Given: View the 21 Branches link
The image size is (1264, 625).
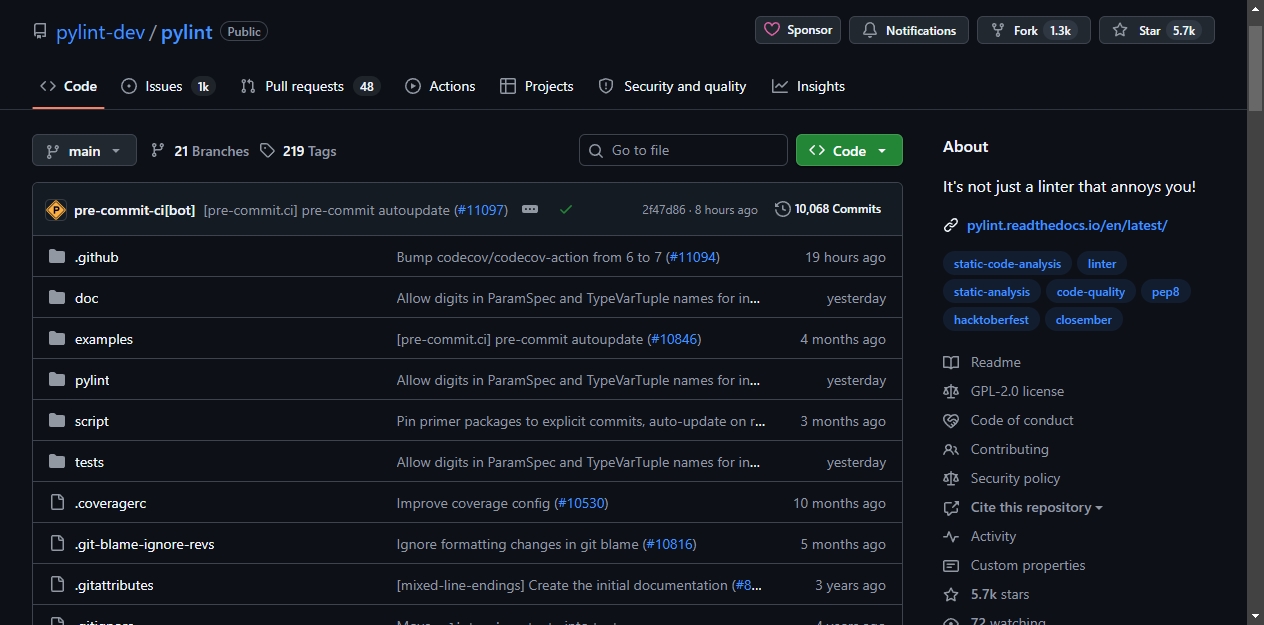Looking at the screenshot, I should point(200,151).
